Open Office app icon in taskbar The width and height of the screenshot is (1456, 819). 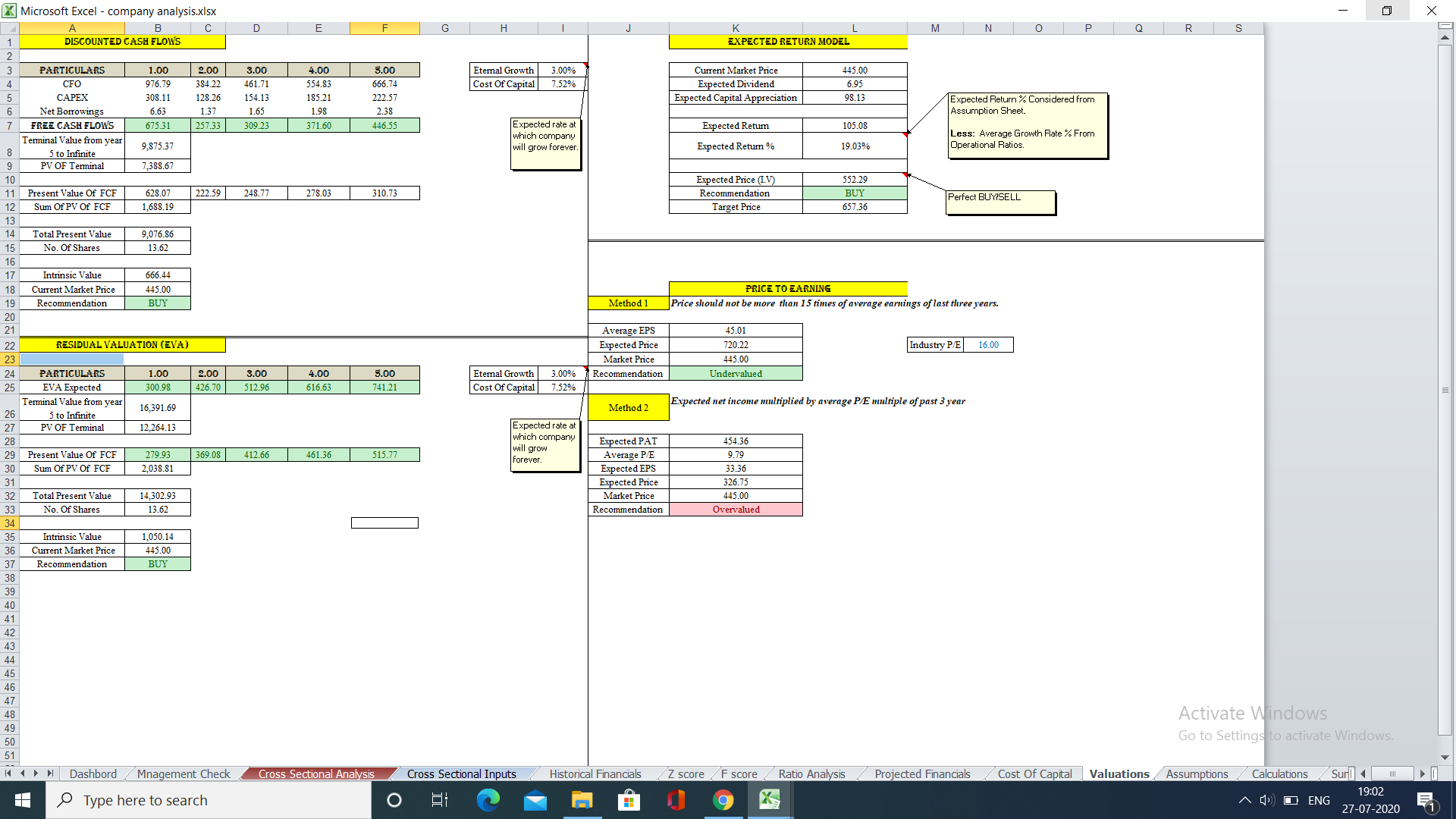[x=676, y=800]
